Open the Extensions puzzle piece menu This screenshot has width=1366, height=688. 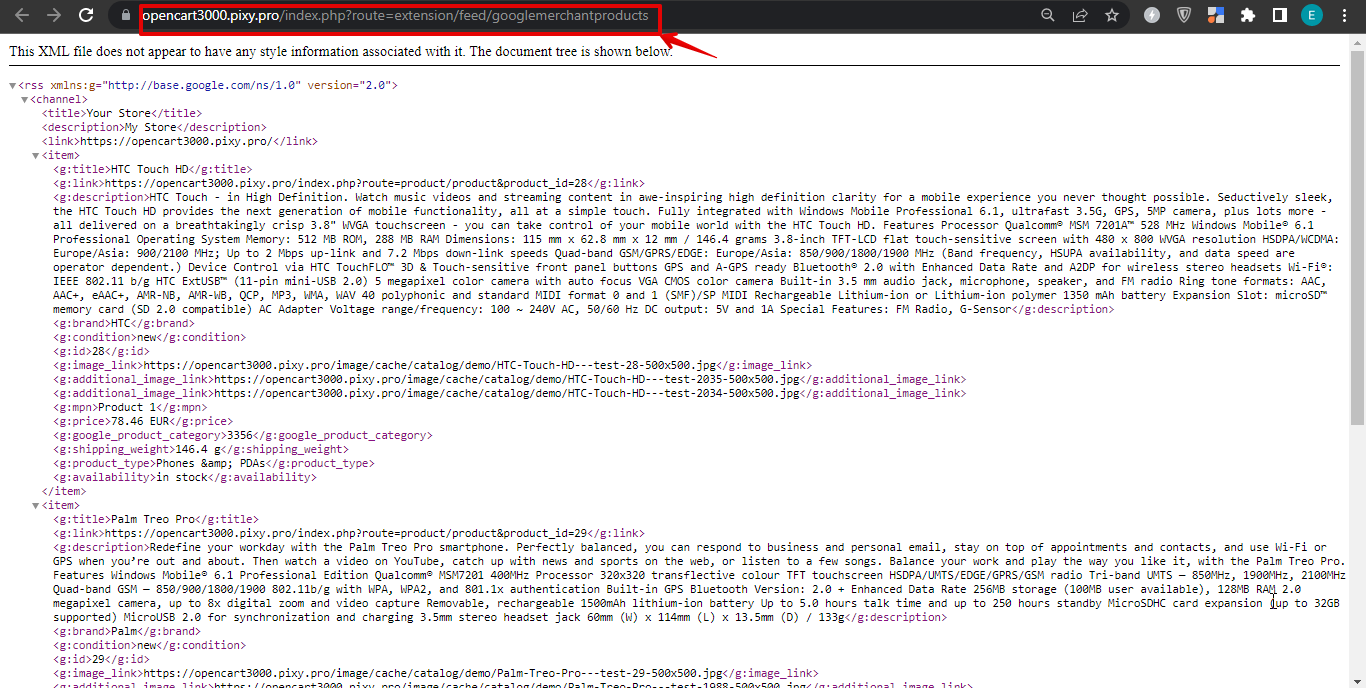tap(1247, 15)
